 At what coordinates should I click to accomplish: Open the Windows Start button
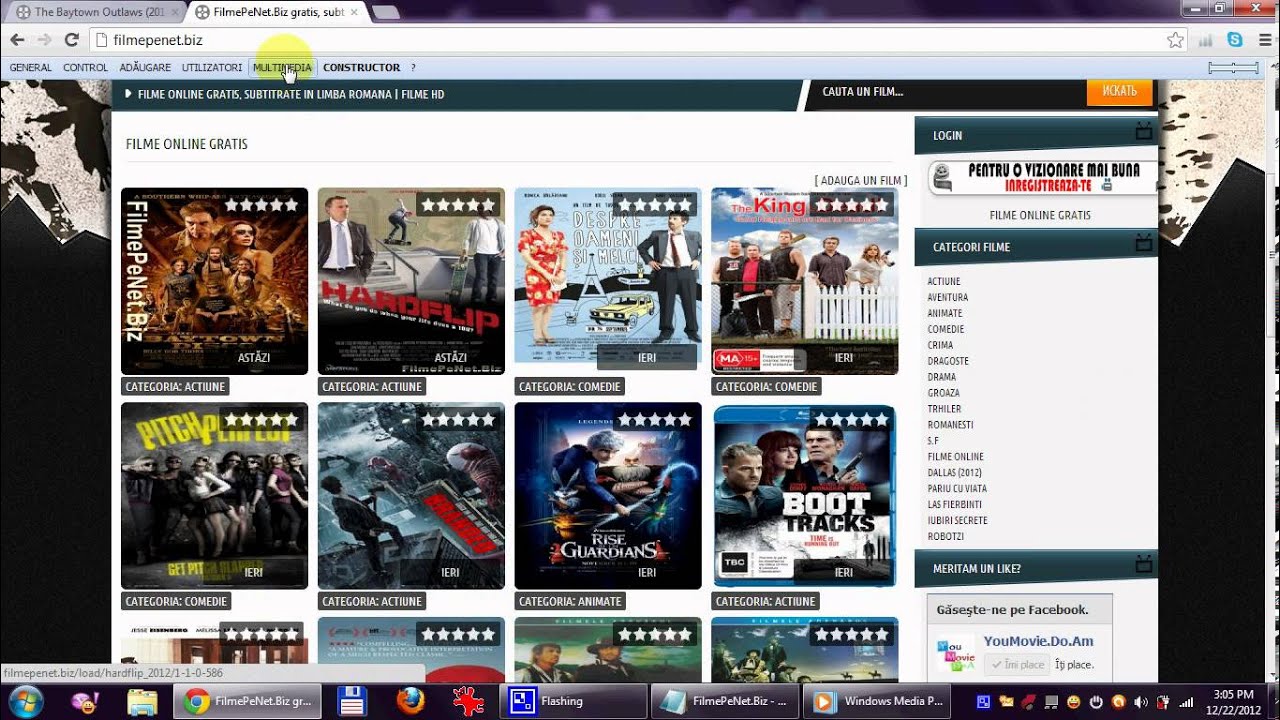tap(25, 701)
